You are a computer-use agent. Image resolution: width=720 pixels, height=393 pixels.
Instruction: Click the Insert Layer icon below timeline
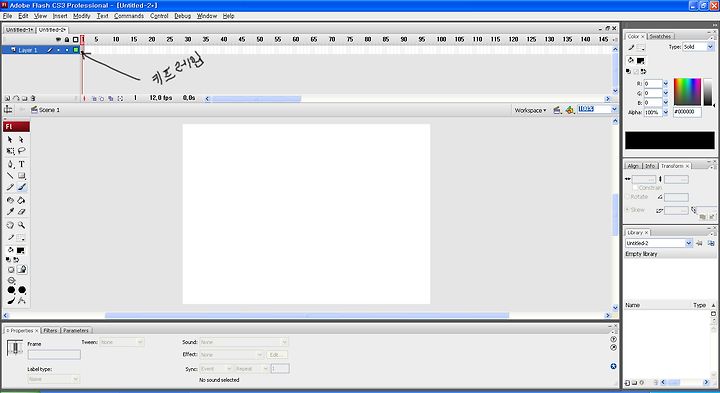[7, 98]
